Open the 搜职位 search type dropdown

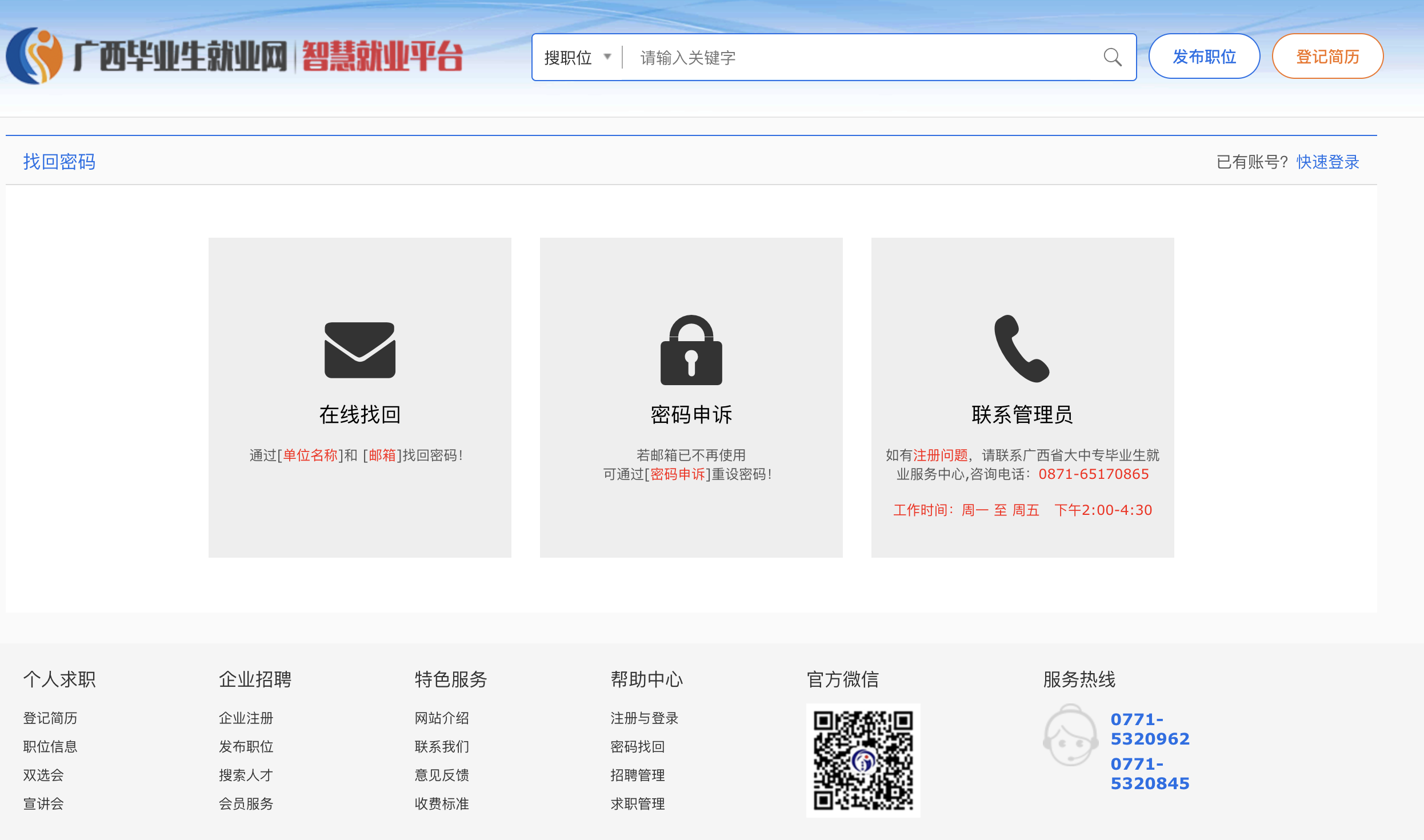[577, 57]
